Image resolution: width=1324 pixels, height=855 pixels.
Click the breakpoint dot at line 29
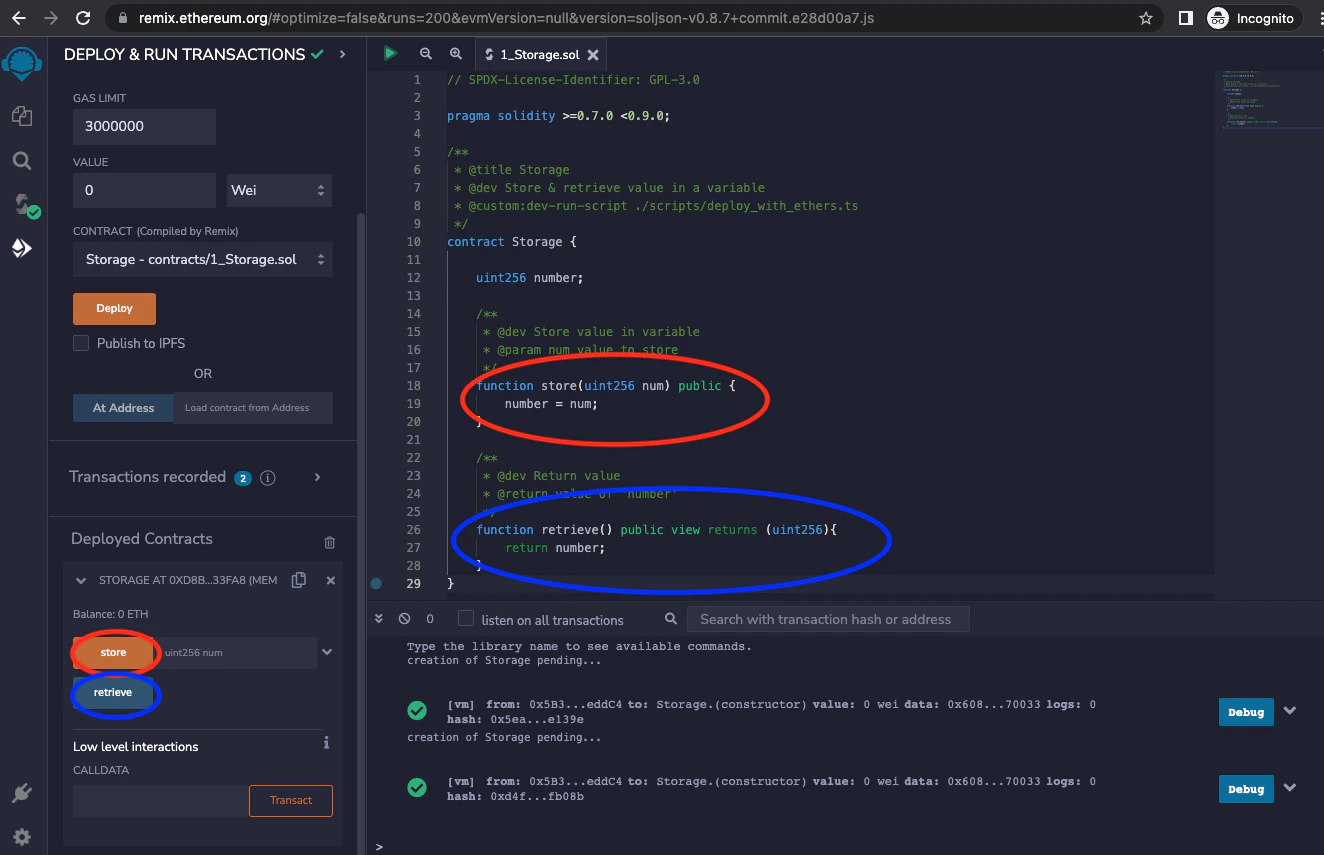(376, 583)
